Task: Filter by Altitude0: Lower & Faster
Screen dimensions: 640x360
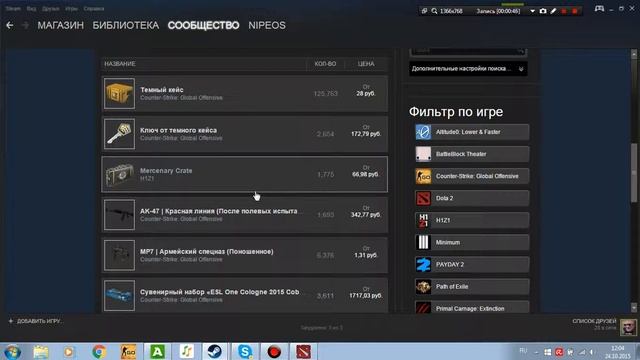Action: [x=472, y=132]
